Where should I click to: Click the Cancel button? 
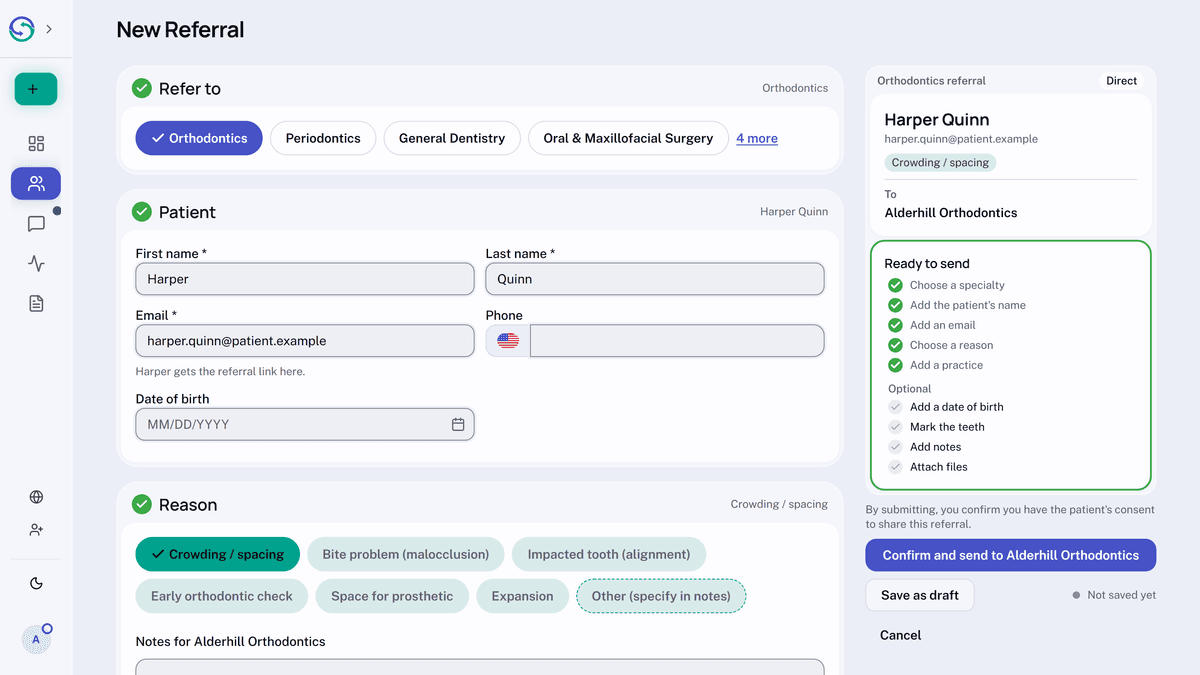pyautogui.click(x=901, y=635)
